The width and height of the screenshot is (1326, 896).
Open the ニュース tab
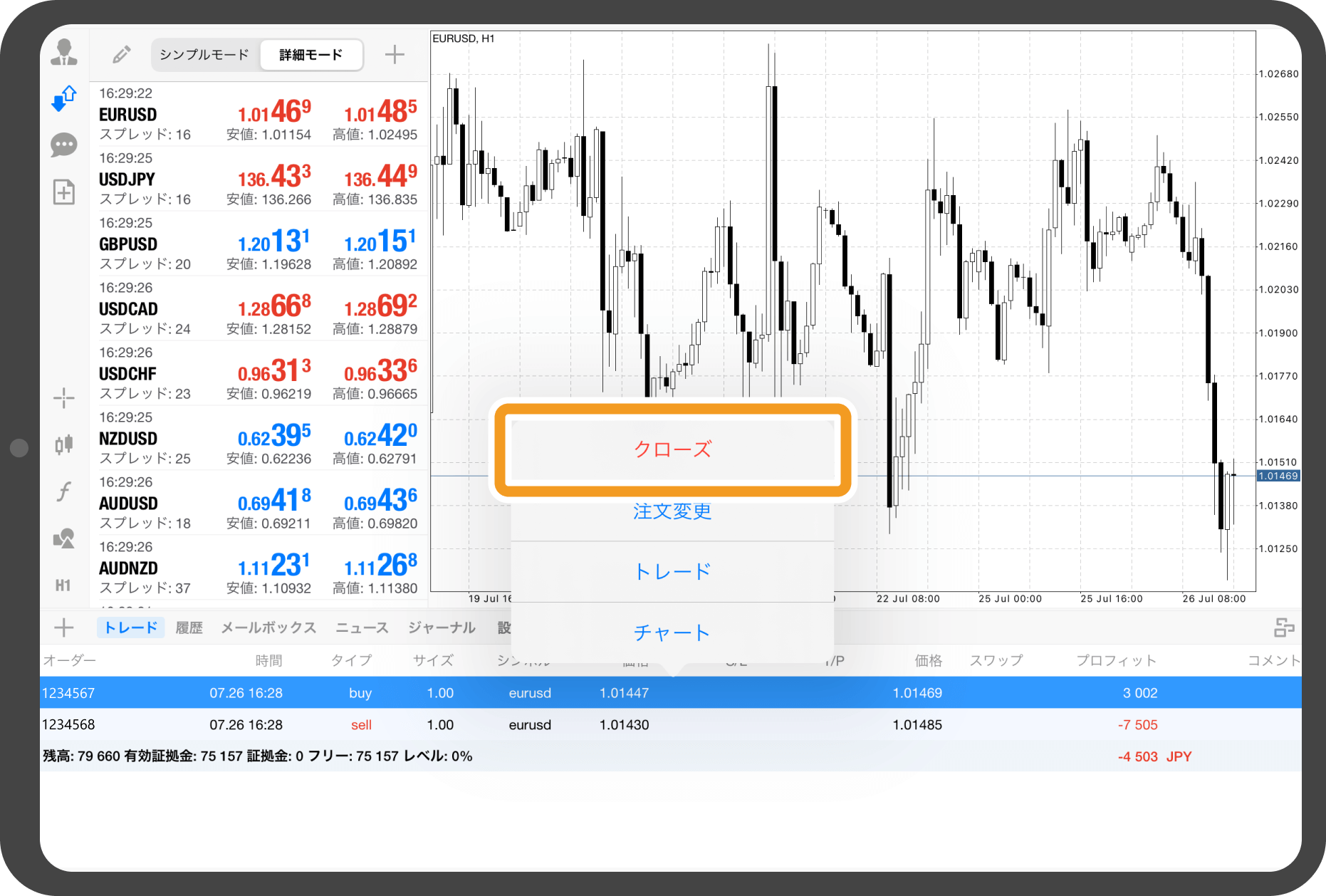click(x=362, y=627)
